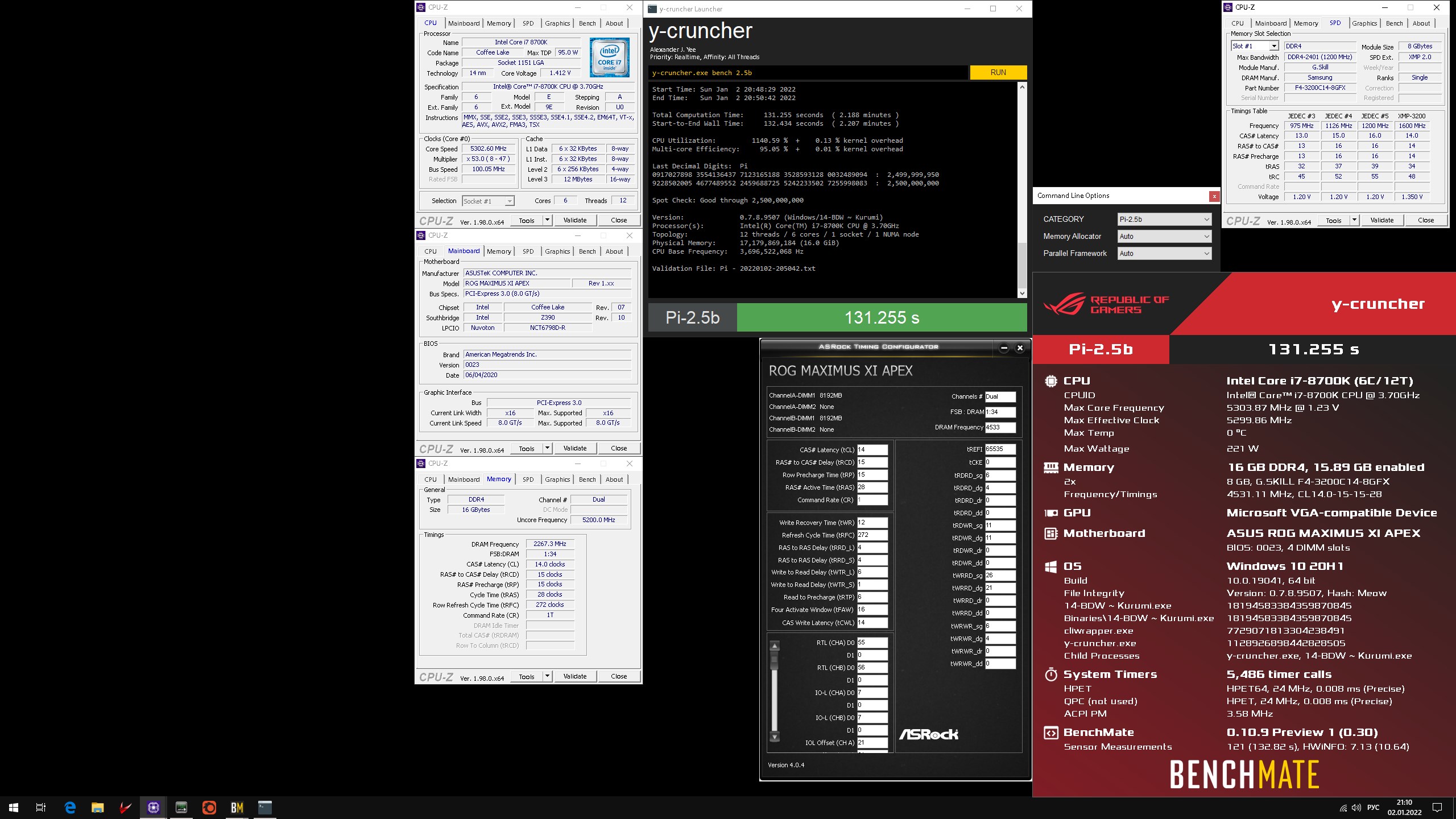
Task: Click the Memory section icon in BenchMate
Action: click(x=1051, y=468)
